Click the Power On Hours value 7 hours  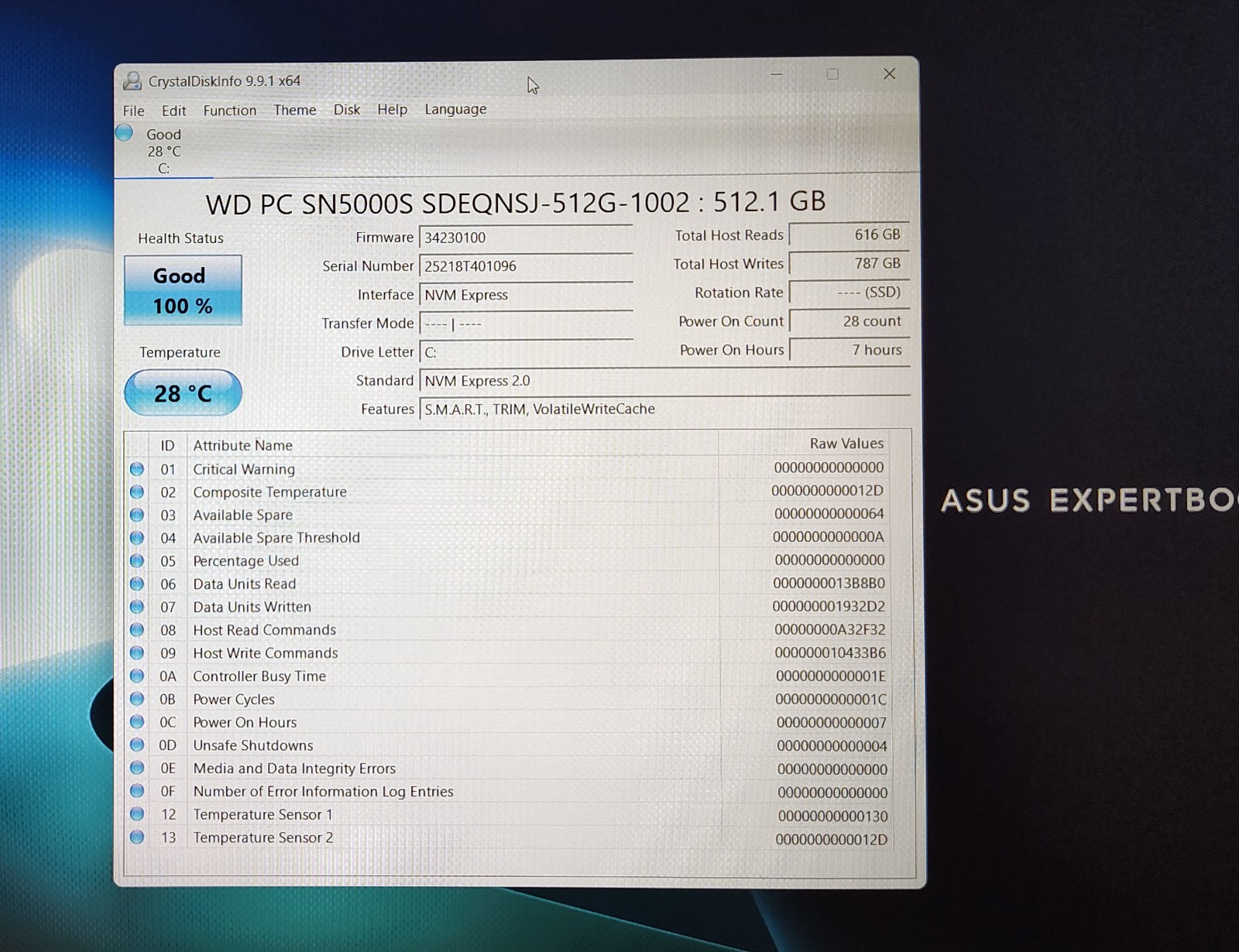point(849,350)
